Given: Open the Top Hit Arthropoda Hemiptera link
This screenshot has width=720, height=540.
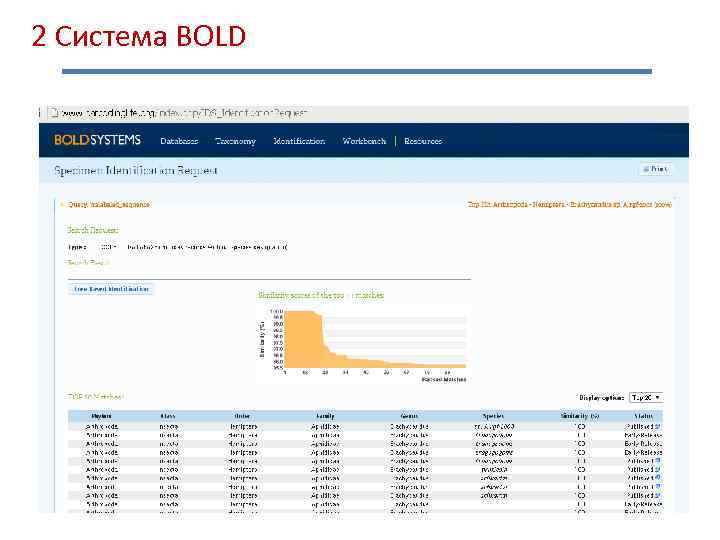Looking at the screenshot, I should pos(569,204).
